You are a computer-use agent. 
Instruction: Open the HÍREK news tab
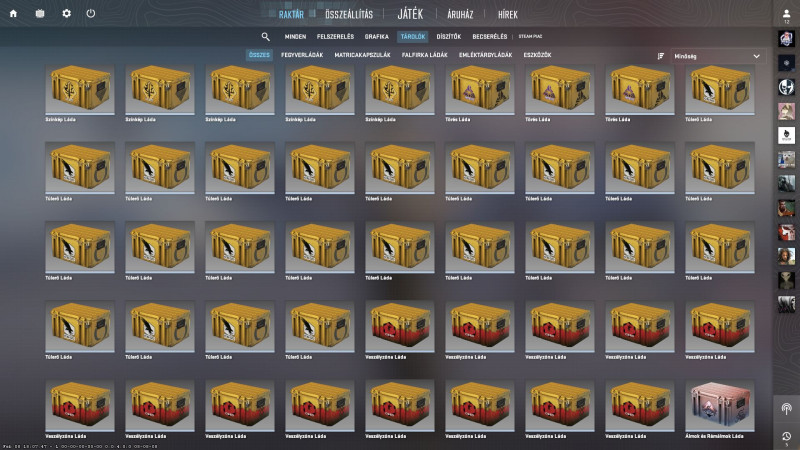pos(508,14)
